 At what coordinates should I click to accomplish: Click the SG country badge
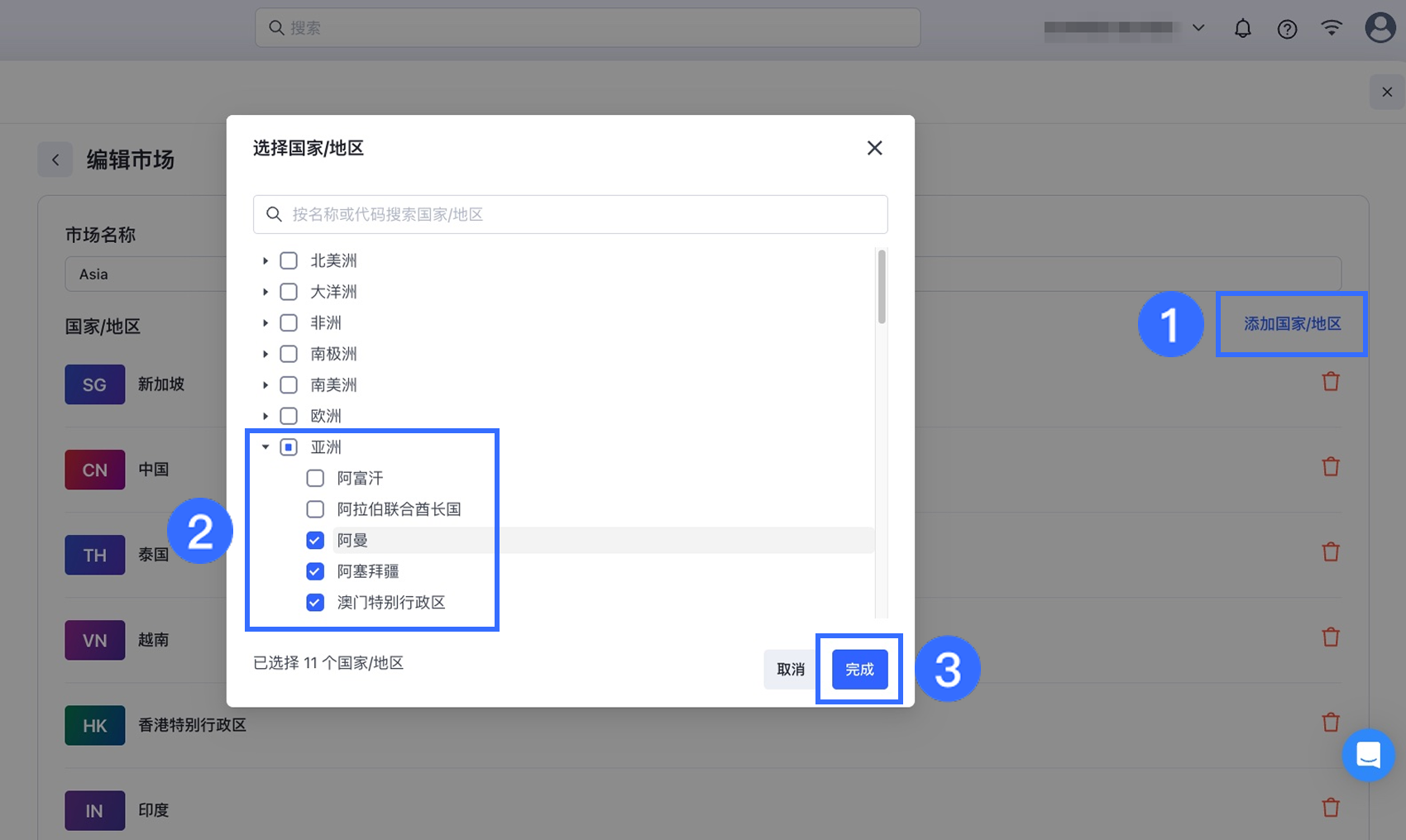95,384
